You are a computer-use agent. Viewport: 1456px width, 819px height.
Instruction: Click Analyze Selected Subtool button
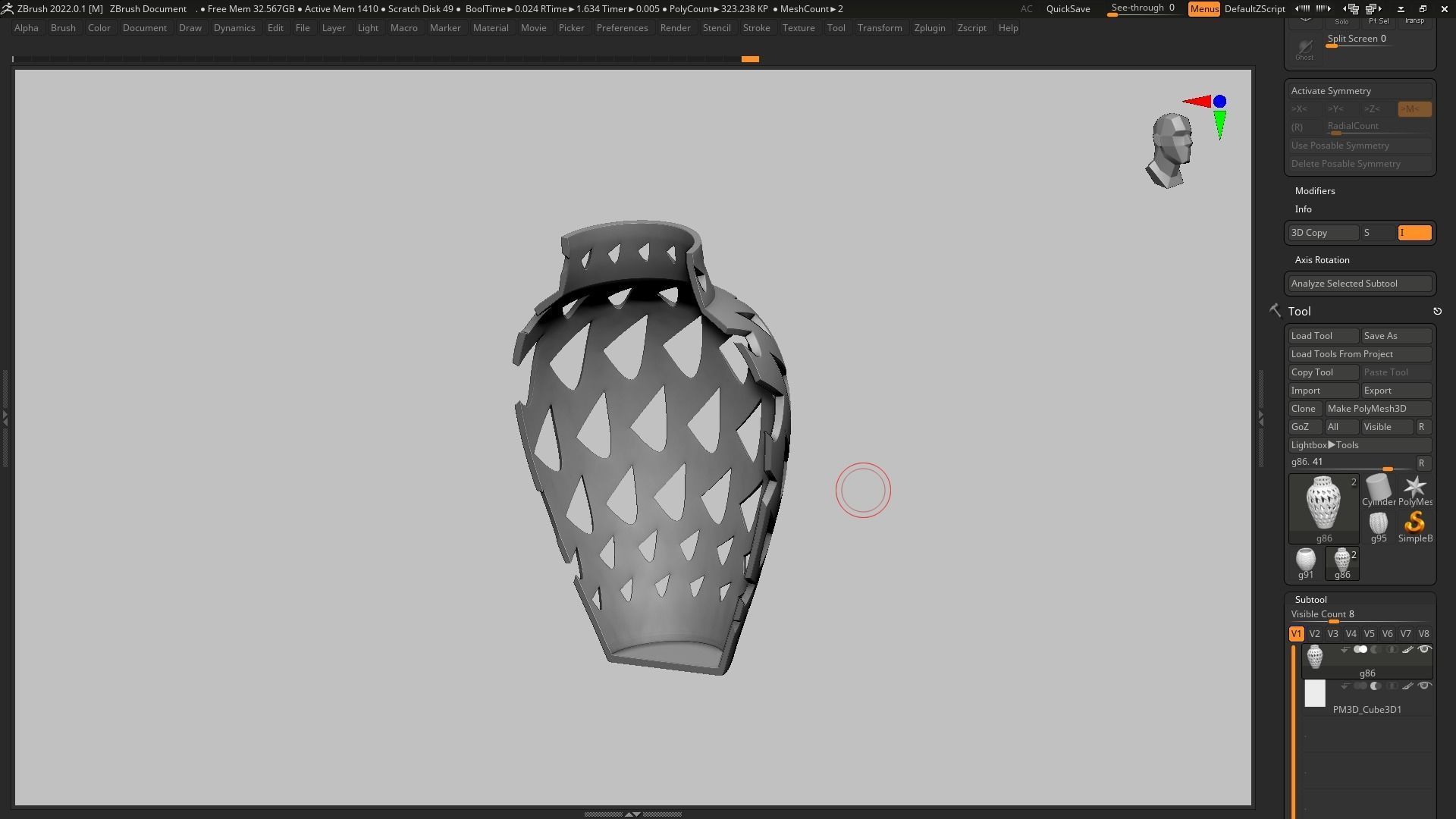point(1360,284)
